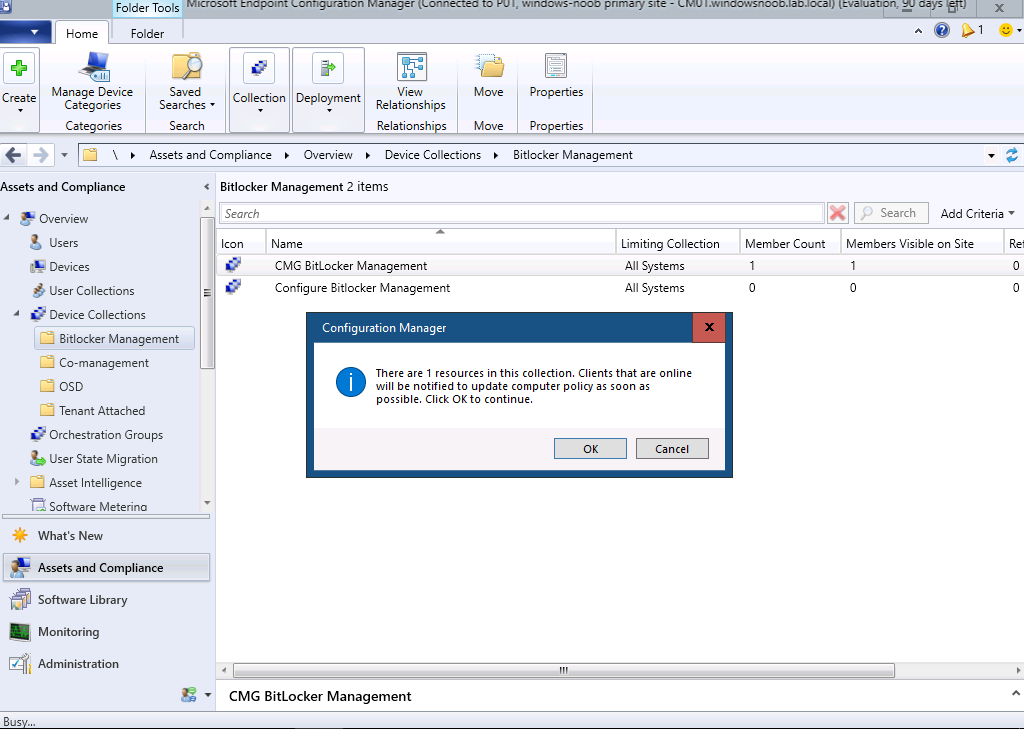The width and height of the screenshot is (1024, 729).
Task: Open the address bar history dropdown
Action: click(x=991, y=155)
